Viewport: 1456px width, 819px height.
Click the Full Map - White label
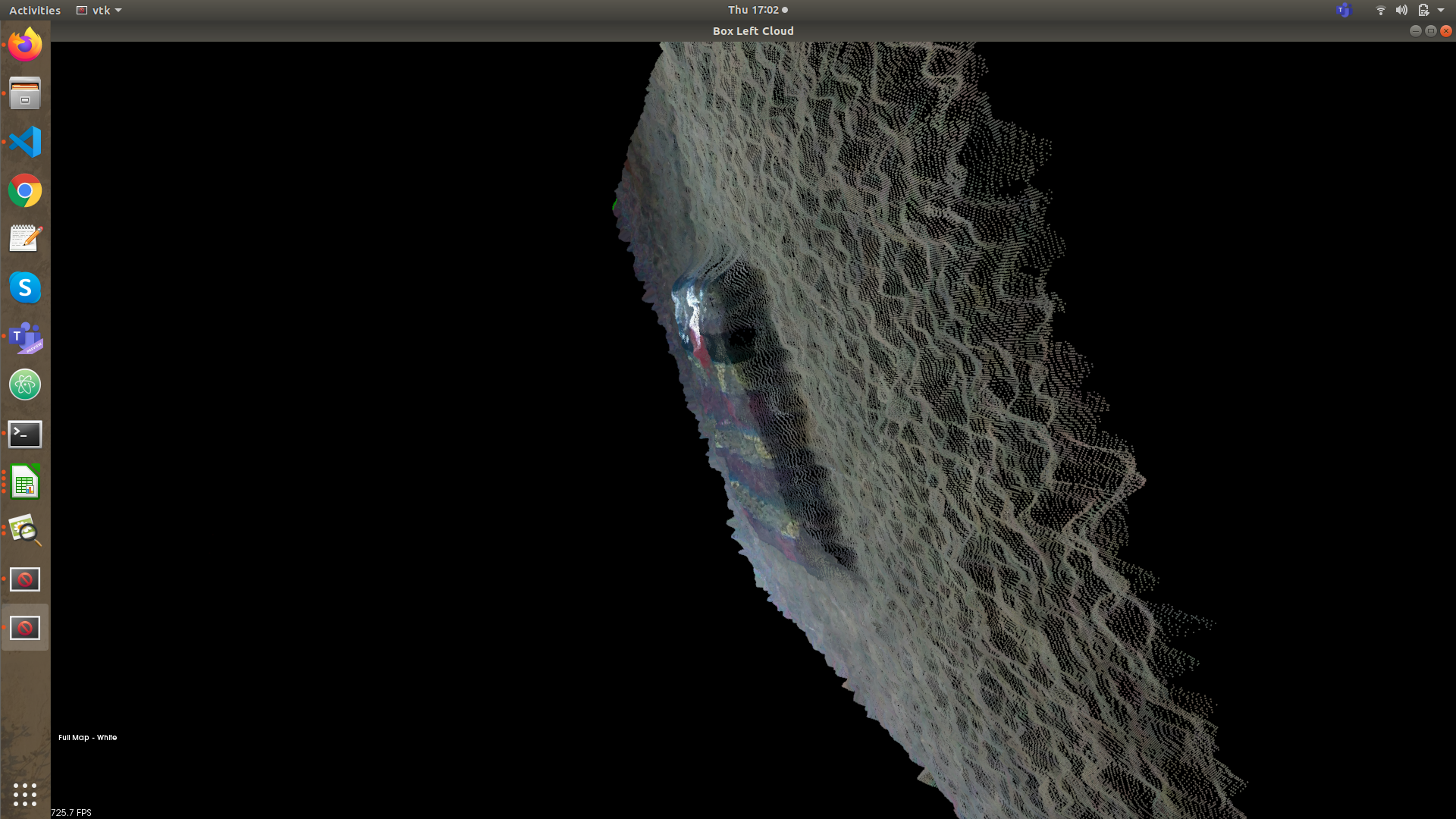pyautogui.click(x=88, y=737)
